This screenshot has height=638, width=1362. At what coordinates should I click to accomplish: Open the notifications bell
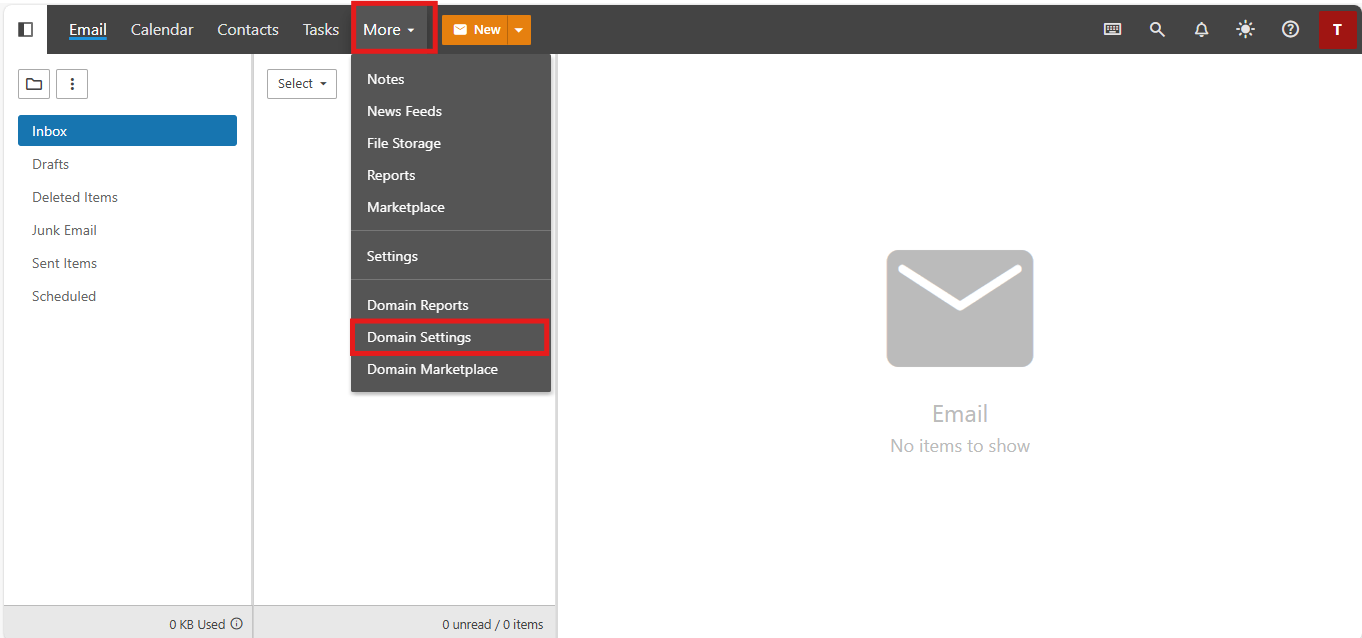(1202, 30)
